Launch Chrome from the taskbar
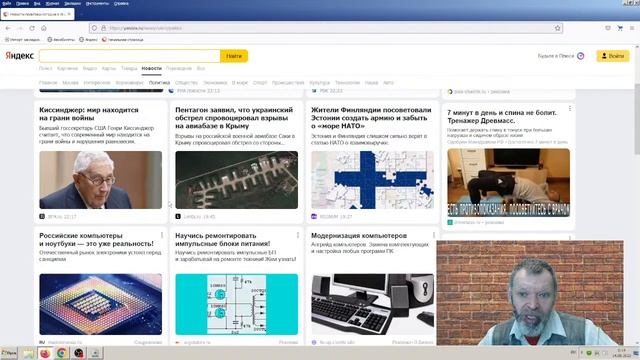The image size is (640, 360). click(62, 353)
